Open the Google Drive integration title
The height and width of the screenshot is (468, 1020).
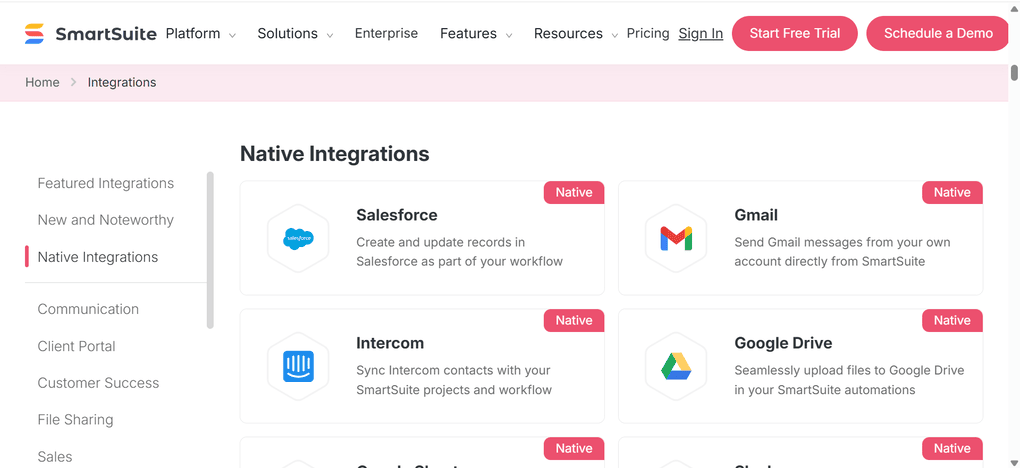pos(783,343)
